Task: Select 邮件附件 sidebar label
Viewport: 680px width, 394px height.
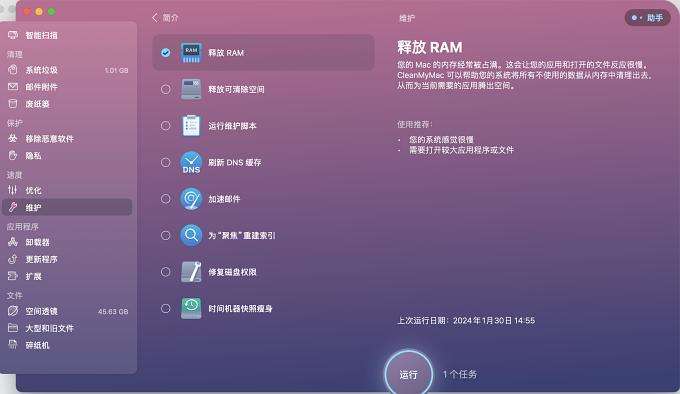Action: (41, 87)
